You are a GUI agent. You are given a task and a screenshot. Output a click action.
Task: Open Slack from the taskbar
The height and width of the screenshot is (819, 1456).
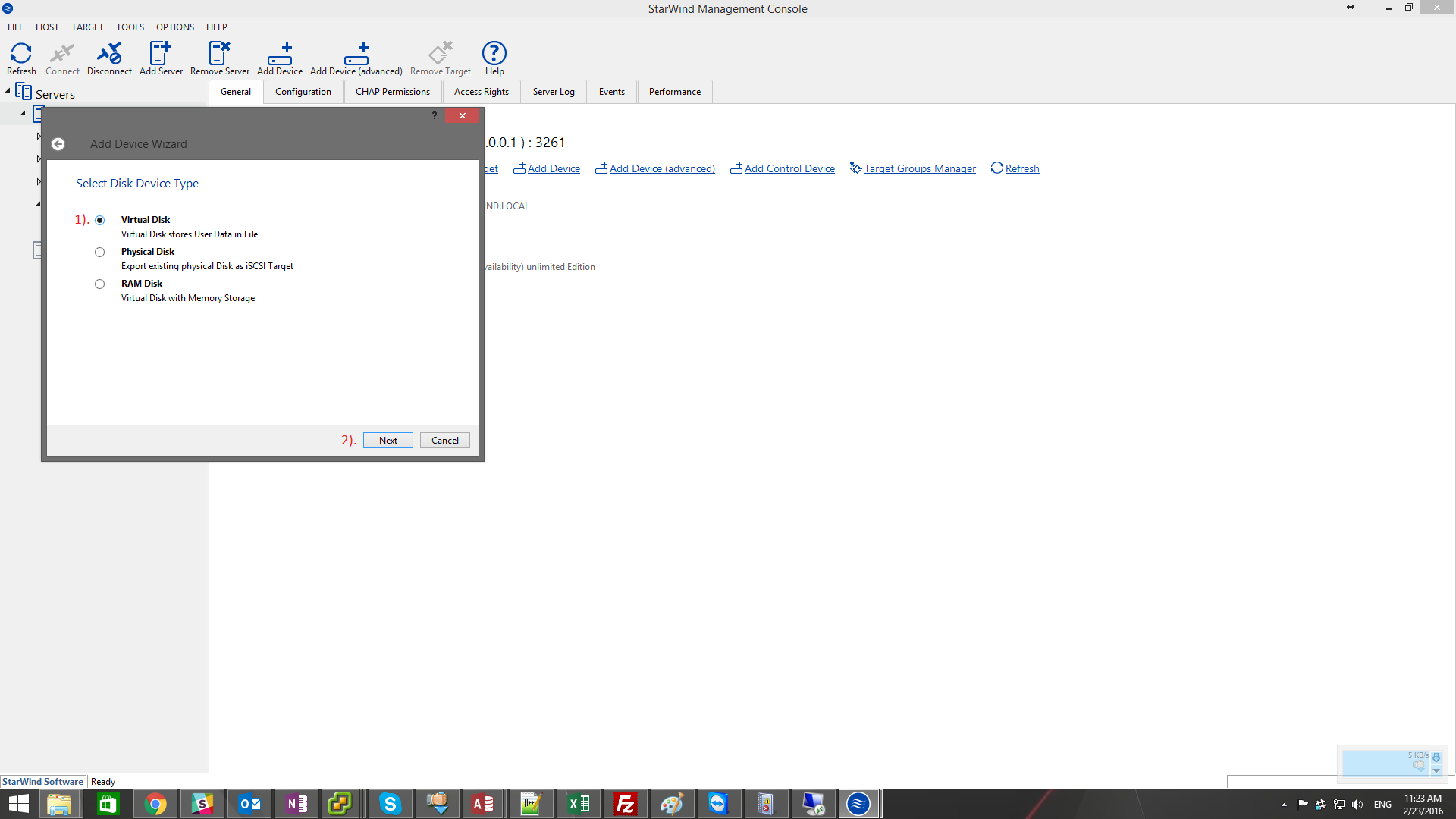point(202,804)
